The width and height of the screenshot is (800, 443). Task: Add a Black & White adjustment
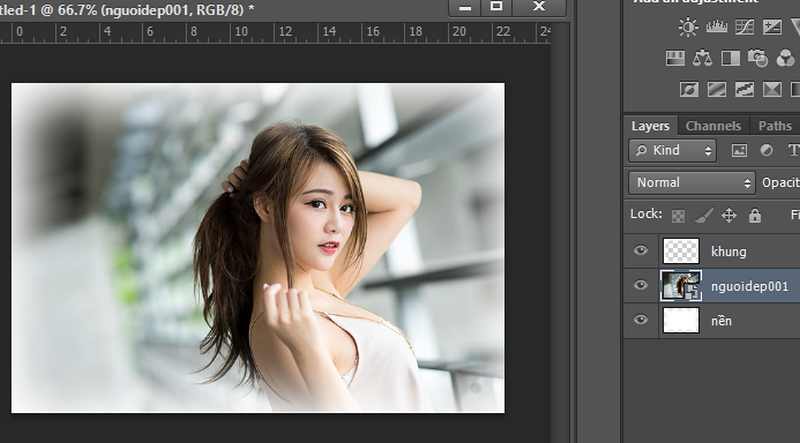tap(730, 58)
